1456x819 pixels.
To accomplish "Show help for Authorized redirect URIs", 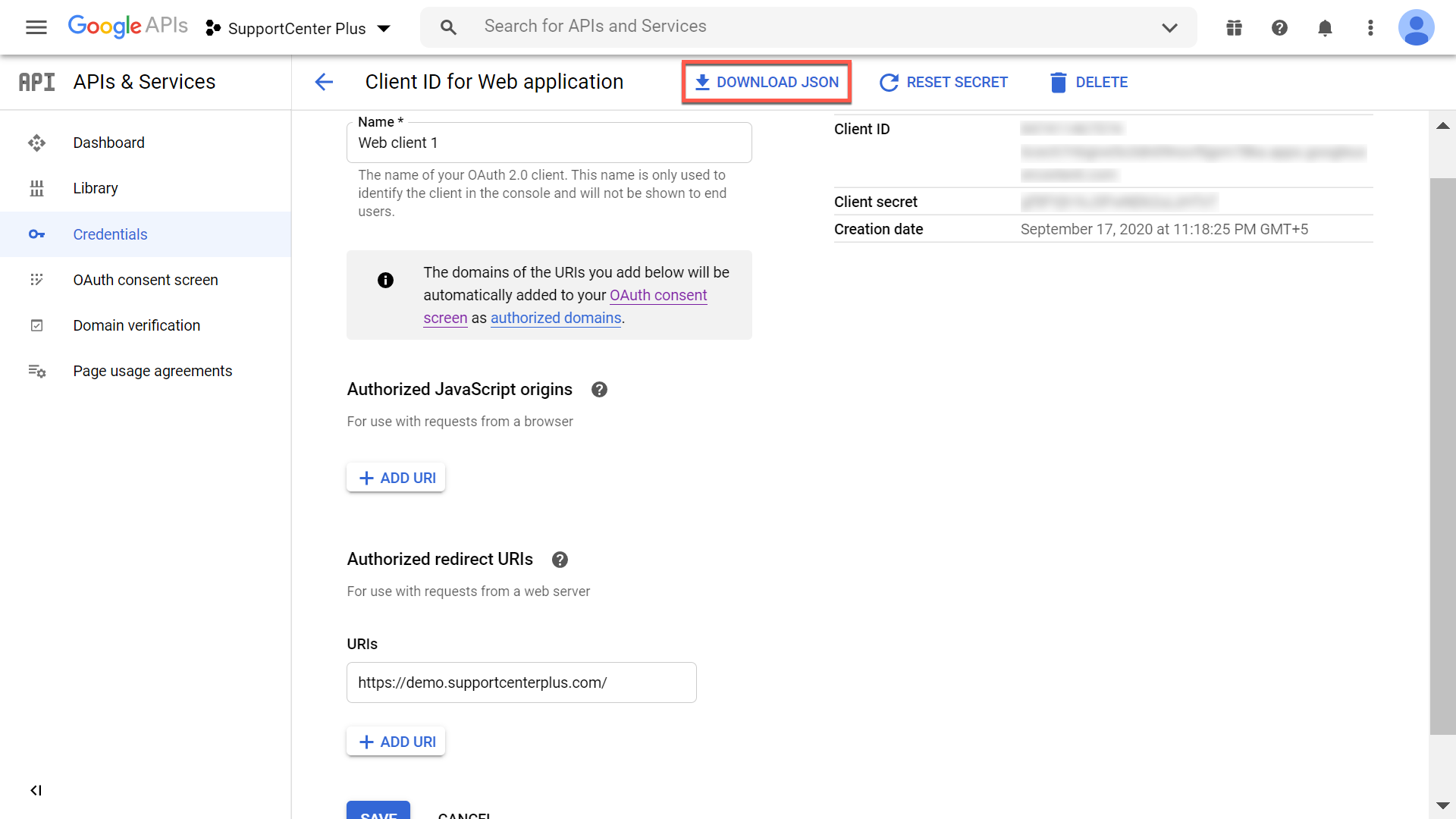I will pos(560,560).
